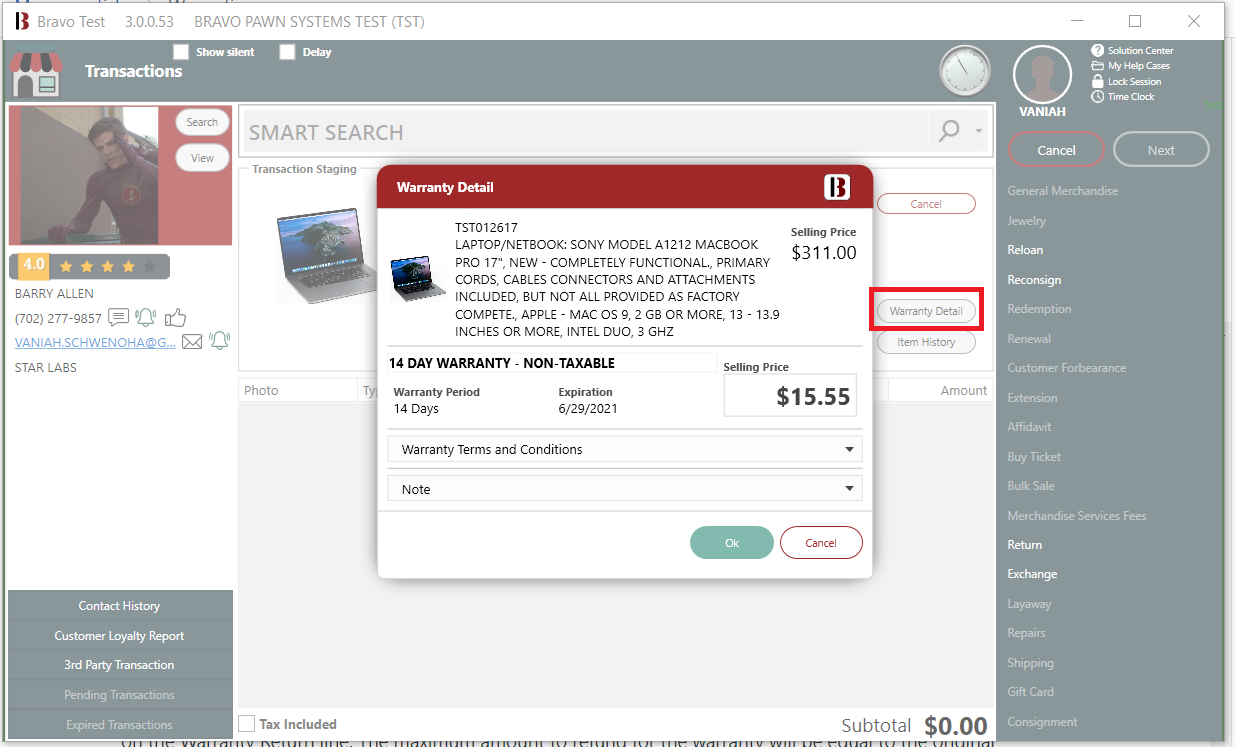Screen dimensions: 1235x747
Task: Open the Smart Search dropdown arrow
Action: point(979,132)
